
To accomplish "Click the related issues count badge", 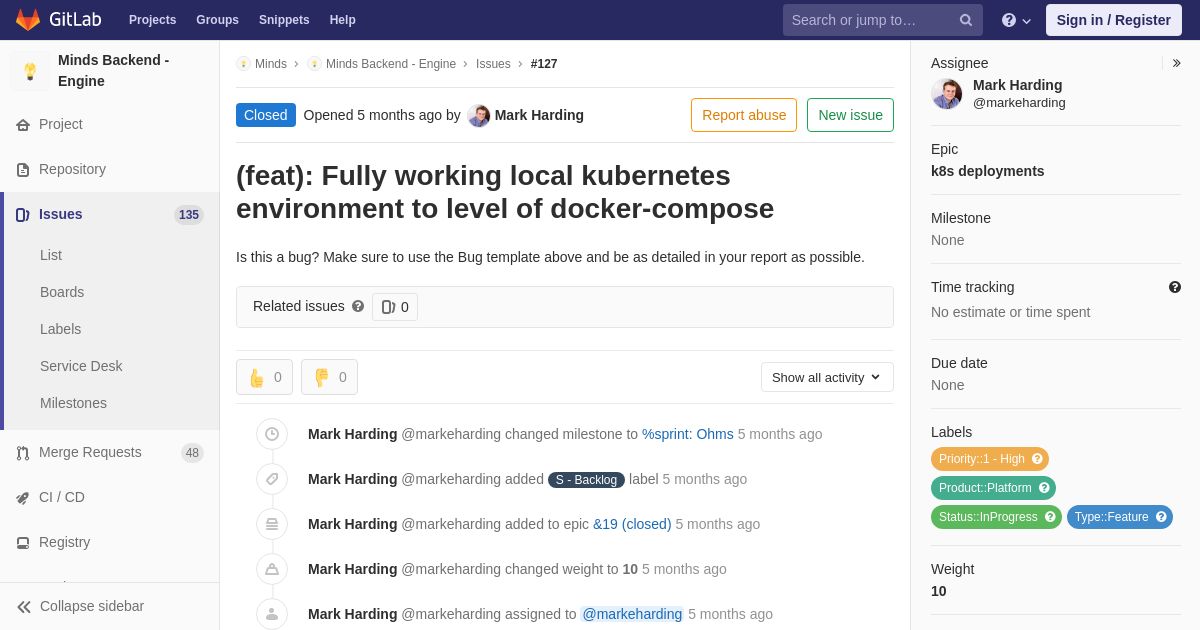I will click(x=395, y=307).
